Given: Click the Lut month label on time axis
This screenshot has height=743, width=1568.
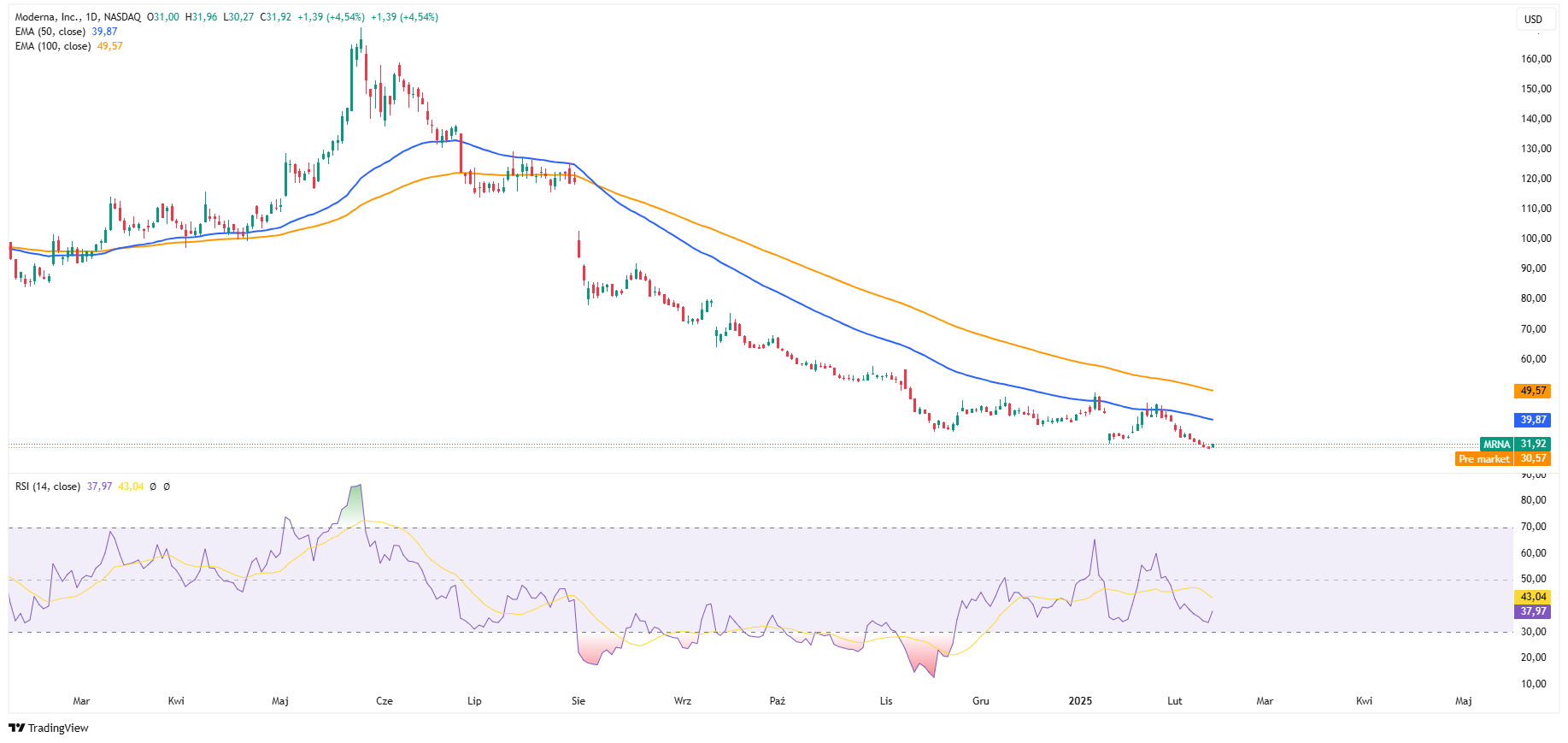Looking at the screenshot, I should click(1175, 701).
